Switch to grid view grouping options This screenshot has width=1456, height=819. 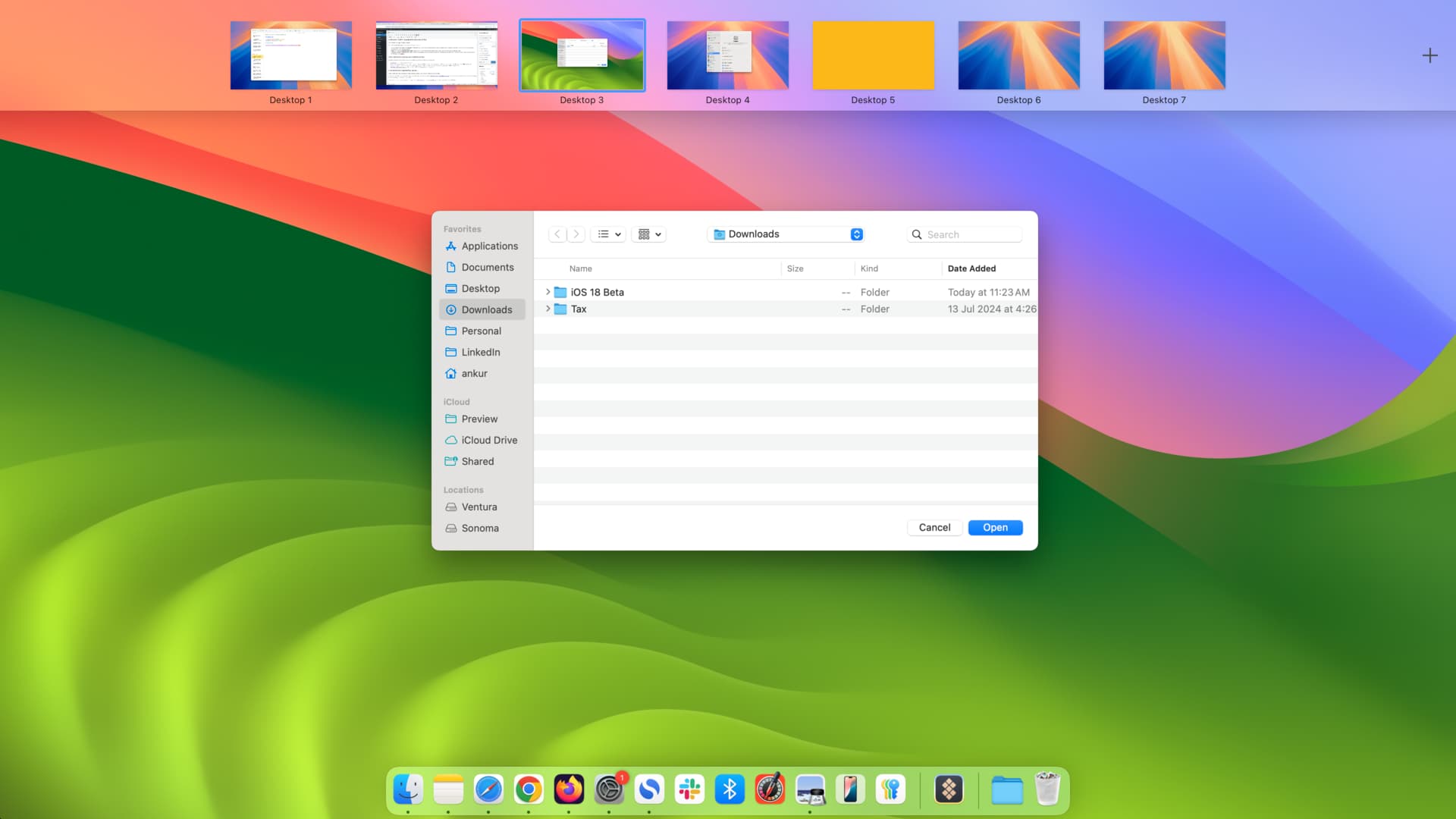tap(648, 234)
